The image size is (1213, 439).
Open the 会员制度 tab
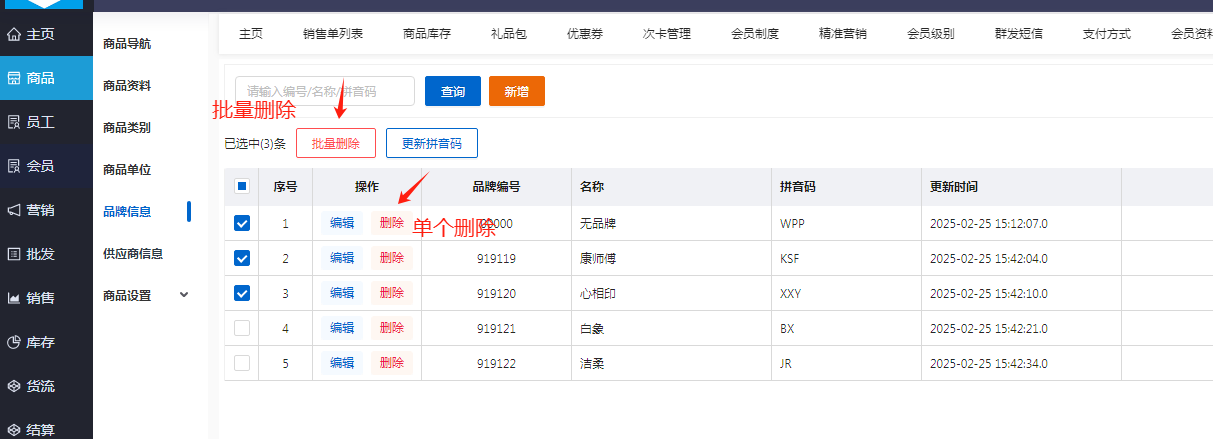click(x=755, y=34)
